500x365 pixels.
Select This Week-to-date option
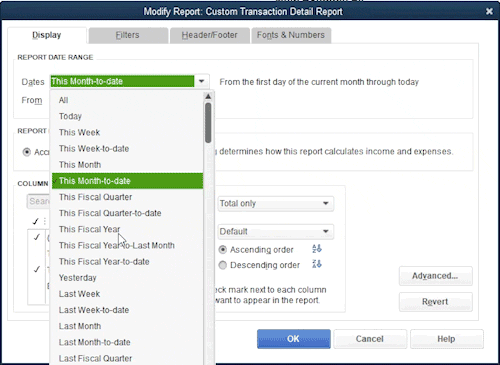click(127, 149)
